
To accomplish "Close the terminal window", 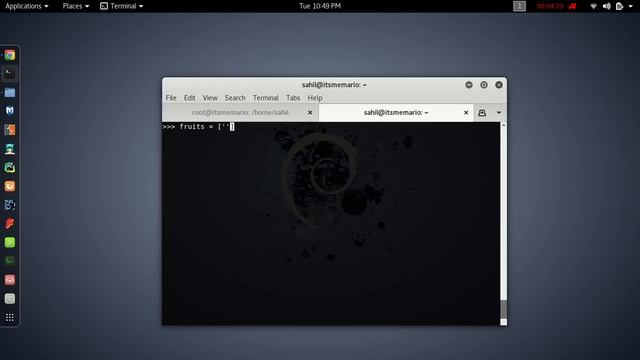I will pyautogui.click(x=499, y=85).
